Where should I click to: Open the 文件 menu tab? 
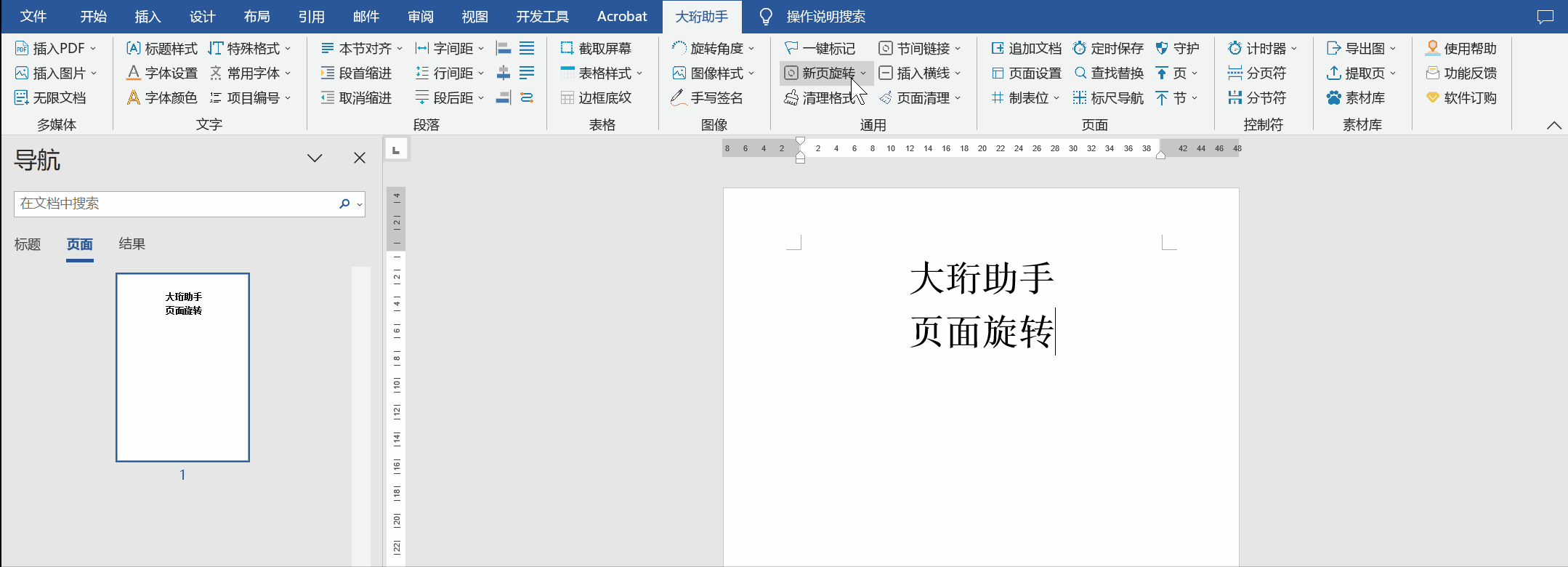pos(33,16)
